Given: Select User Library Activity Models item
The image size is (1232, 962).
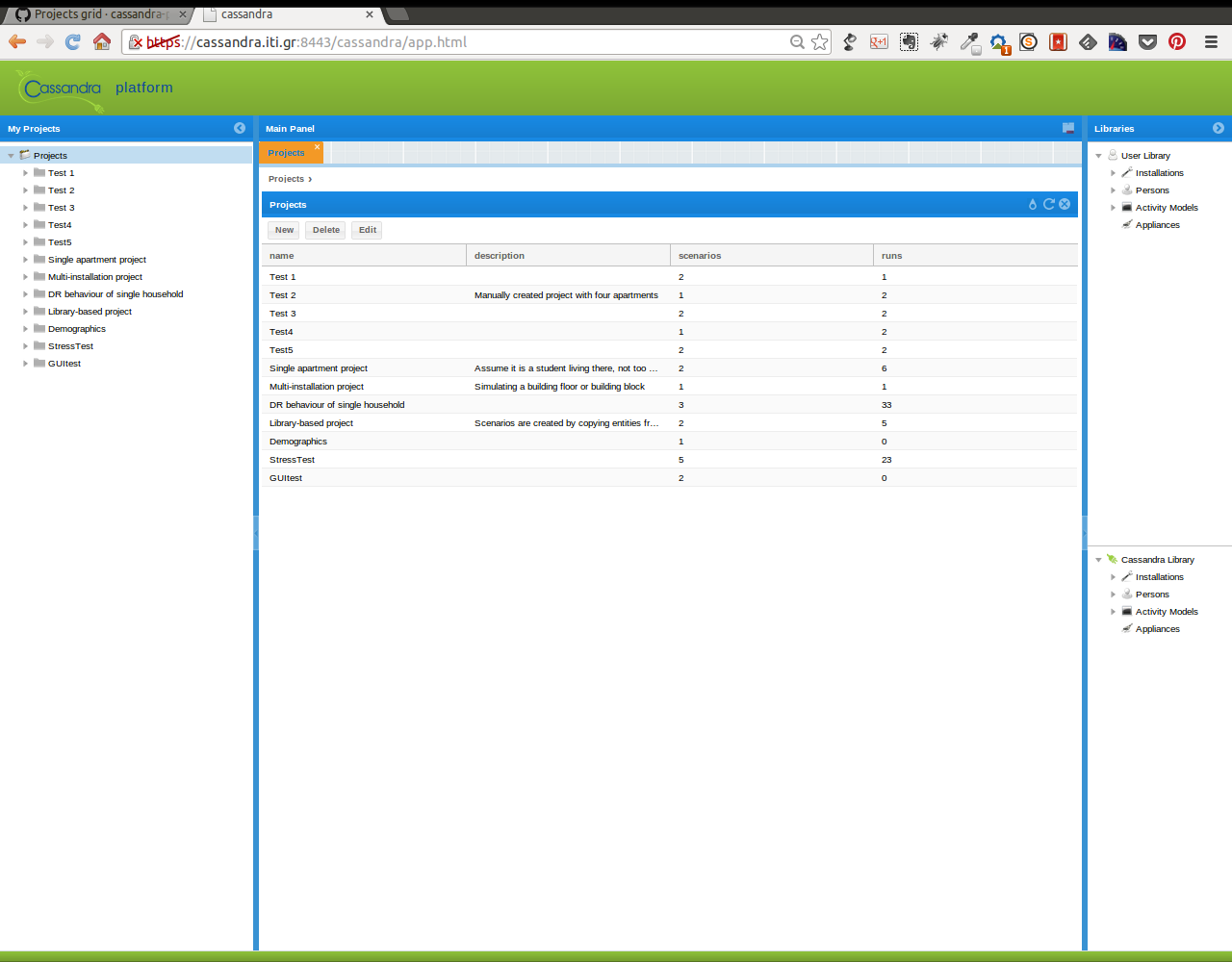Looking at the screenshot, I should point(1167,208).
